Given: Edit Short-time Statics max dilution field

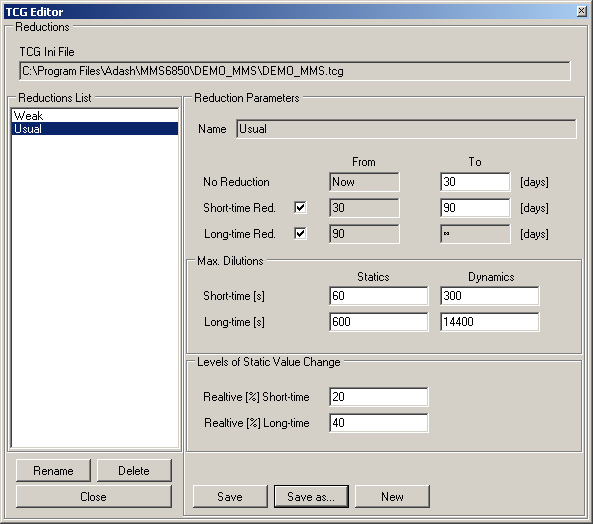Looking at the screenshot, I should (x=379, y=296).
